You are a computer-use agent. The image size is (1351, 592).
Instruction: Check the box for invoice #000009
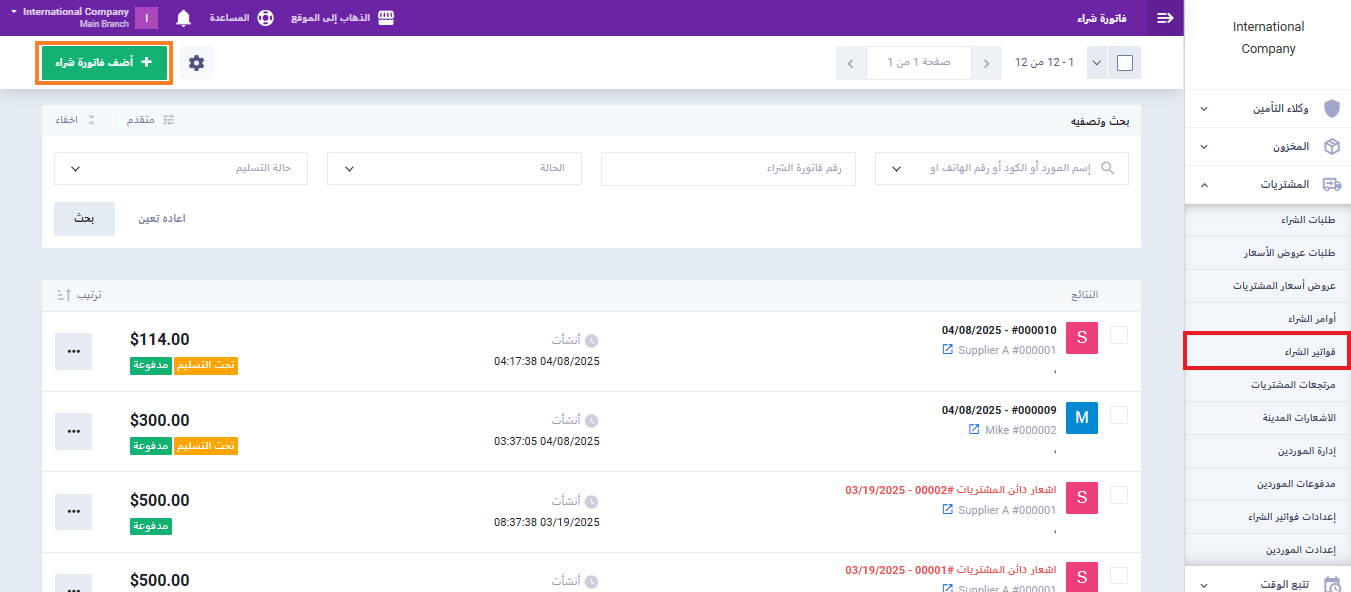click(1119, 415)
